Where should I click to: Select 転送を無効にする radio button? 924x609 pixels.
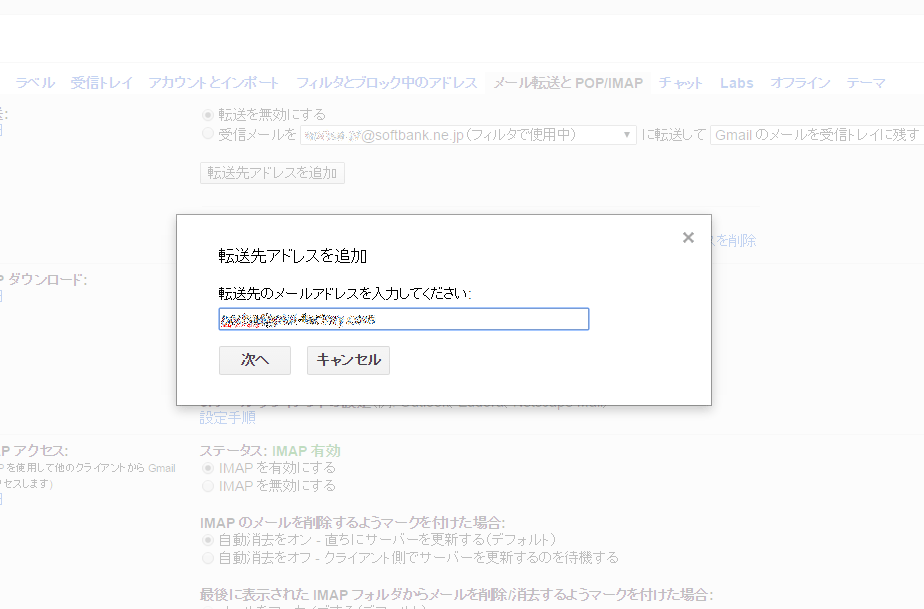pos(208,114)
